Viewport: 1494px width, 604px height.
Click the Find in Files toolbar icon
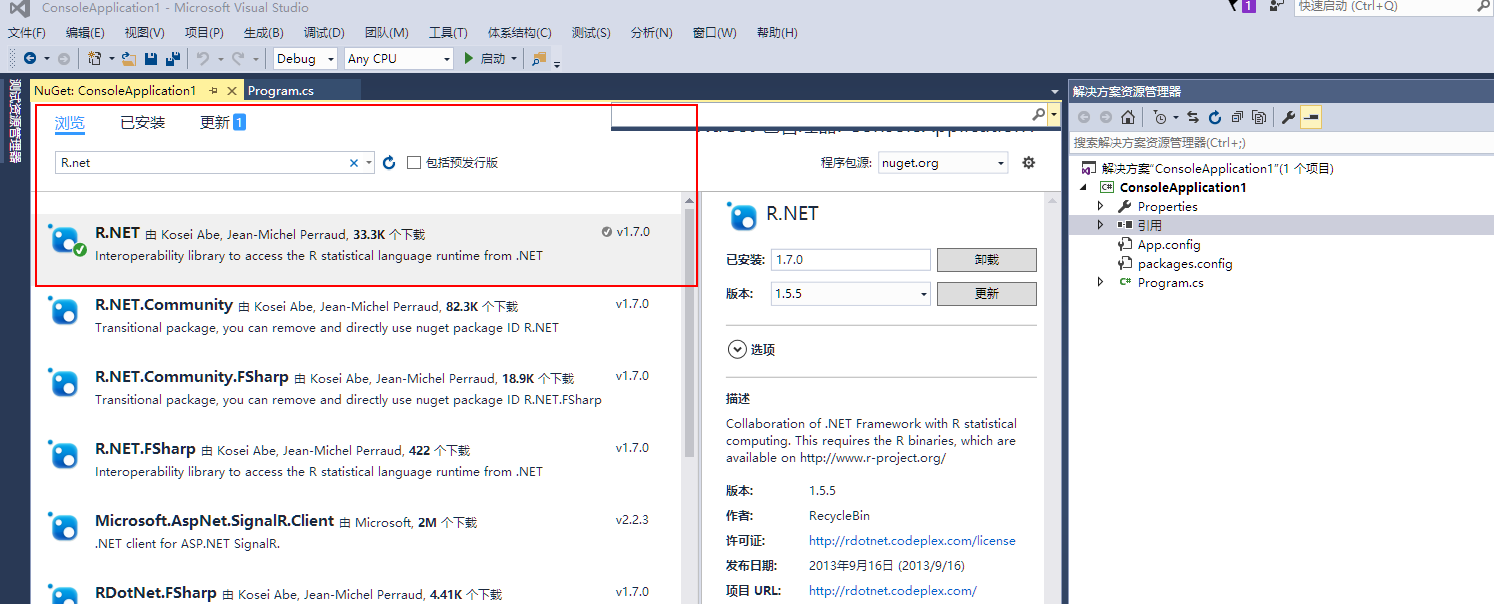540,59
